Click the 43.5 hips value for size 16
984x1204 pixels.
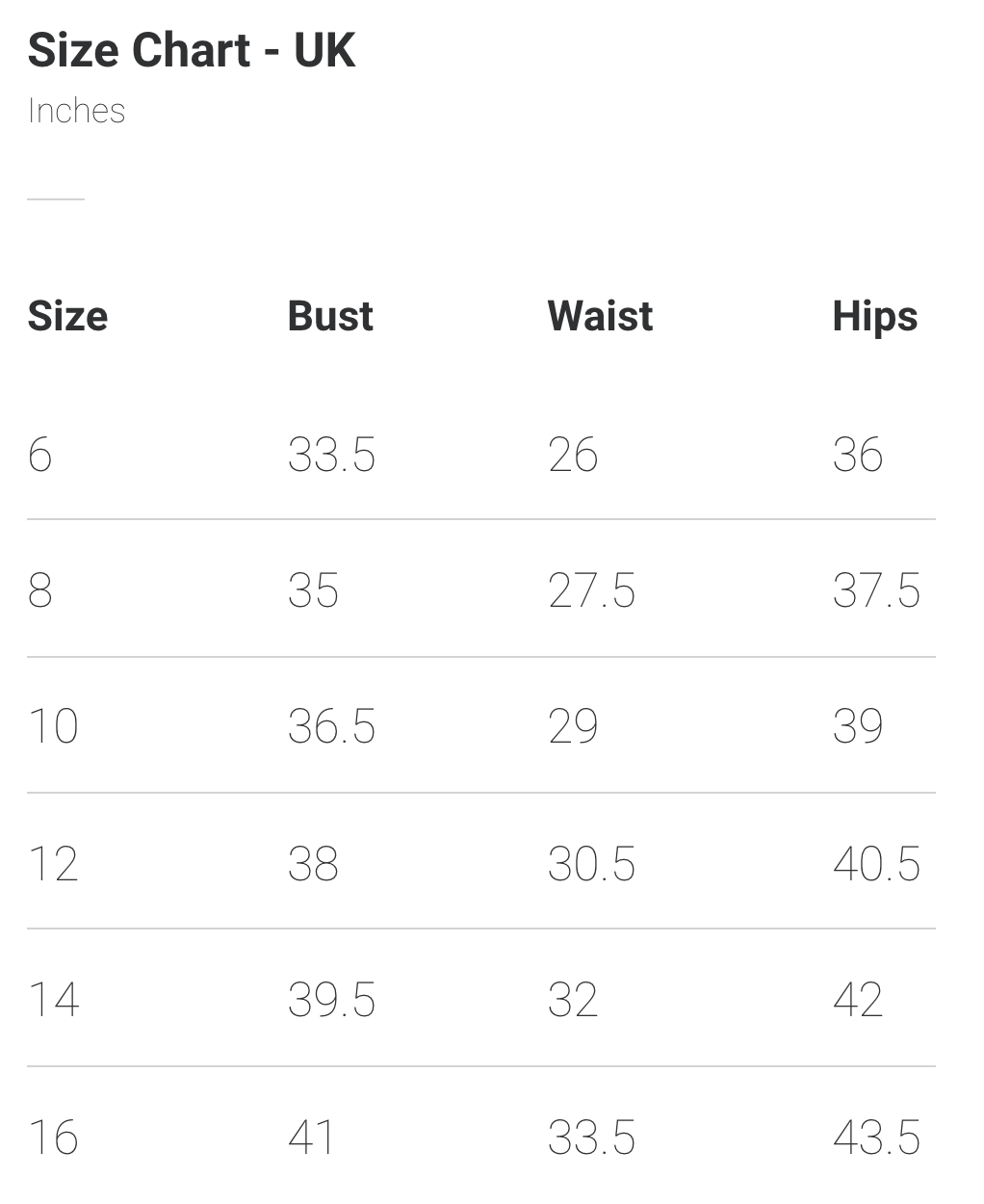tap(876, 1137)
